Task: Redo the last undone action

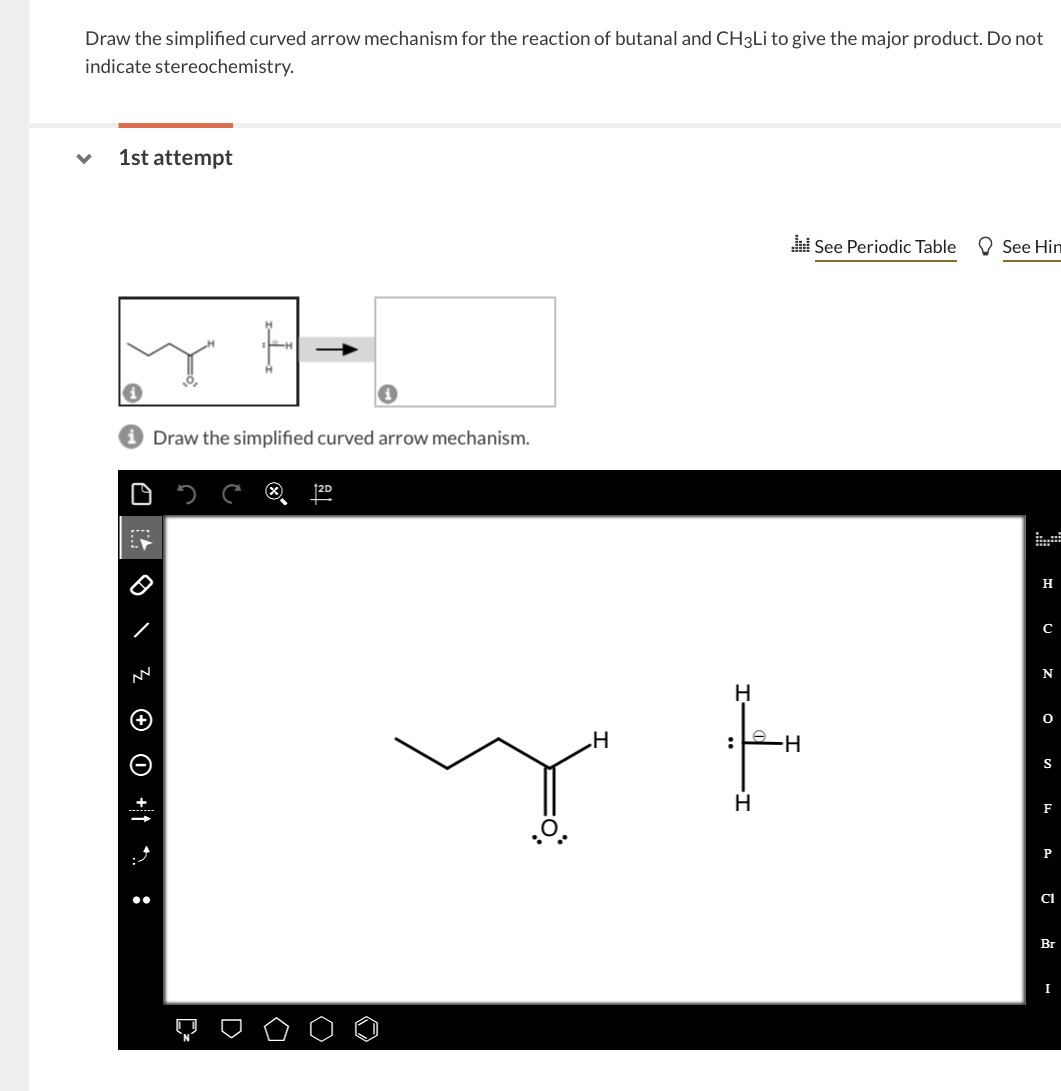Action: tap(231, 494)
